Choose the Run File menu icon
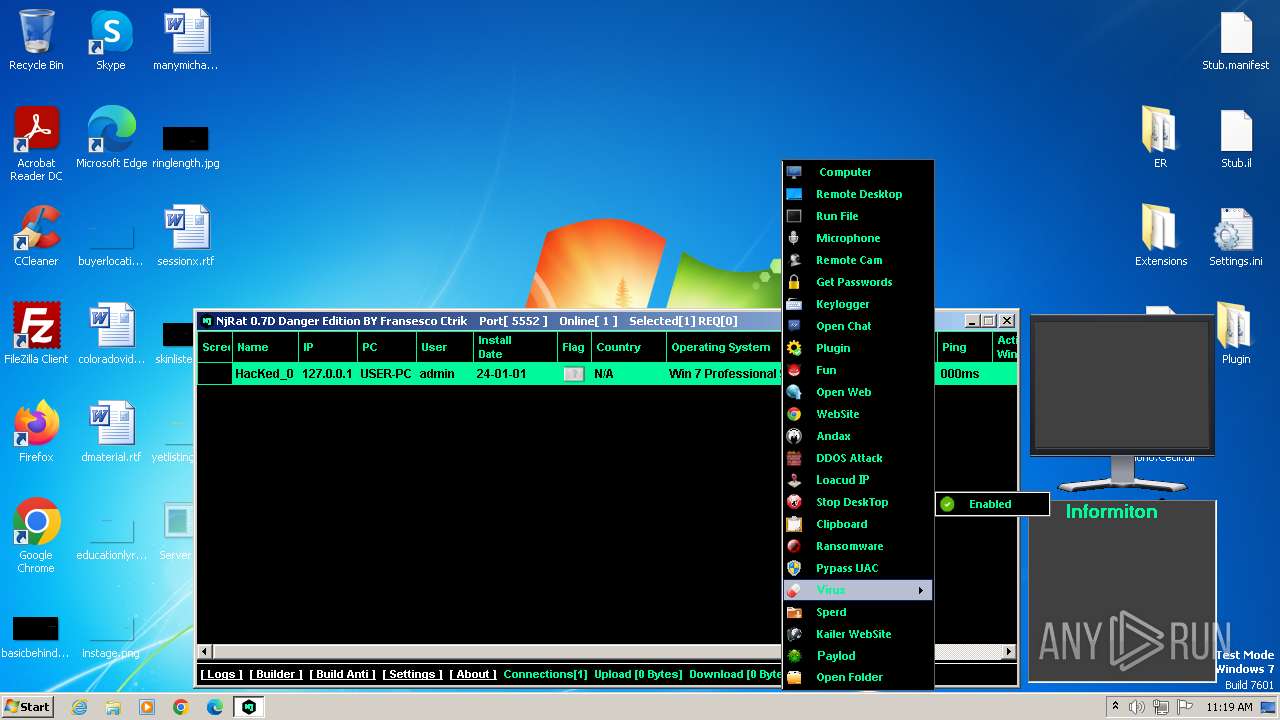 (x=794, y=216)
